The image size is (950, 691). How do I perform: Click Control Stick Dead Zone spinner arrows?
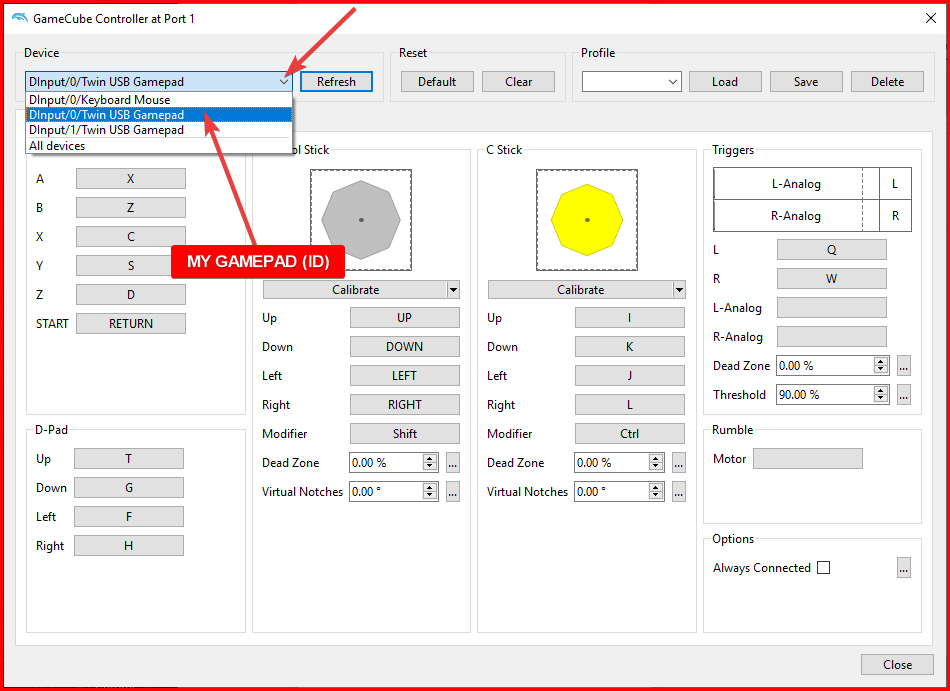[x=430, y=463]
